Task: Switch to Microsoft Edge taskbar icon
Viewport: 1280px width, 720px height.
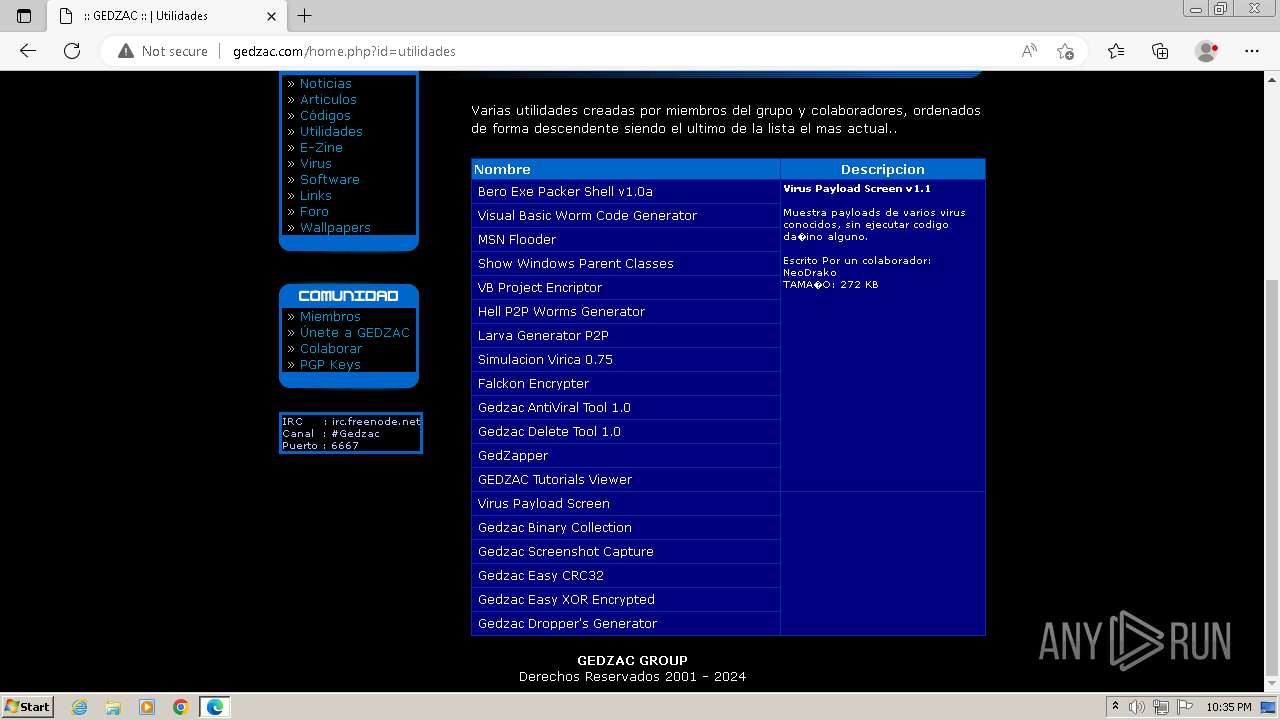Action: [x=215, y=707]
